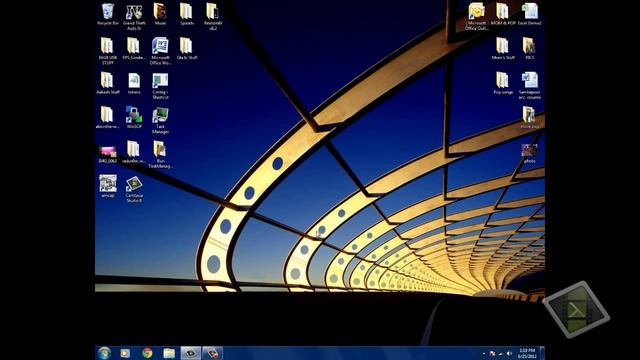Select the 16GB USB STUFF folder

(108, 51)
